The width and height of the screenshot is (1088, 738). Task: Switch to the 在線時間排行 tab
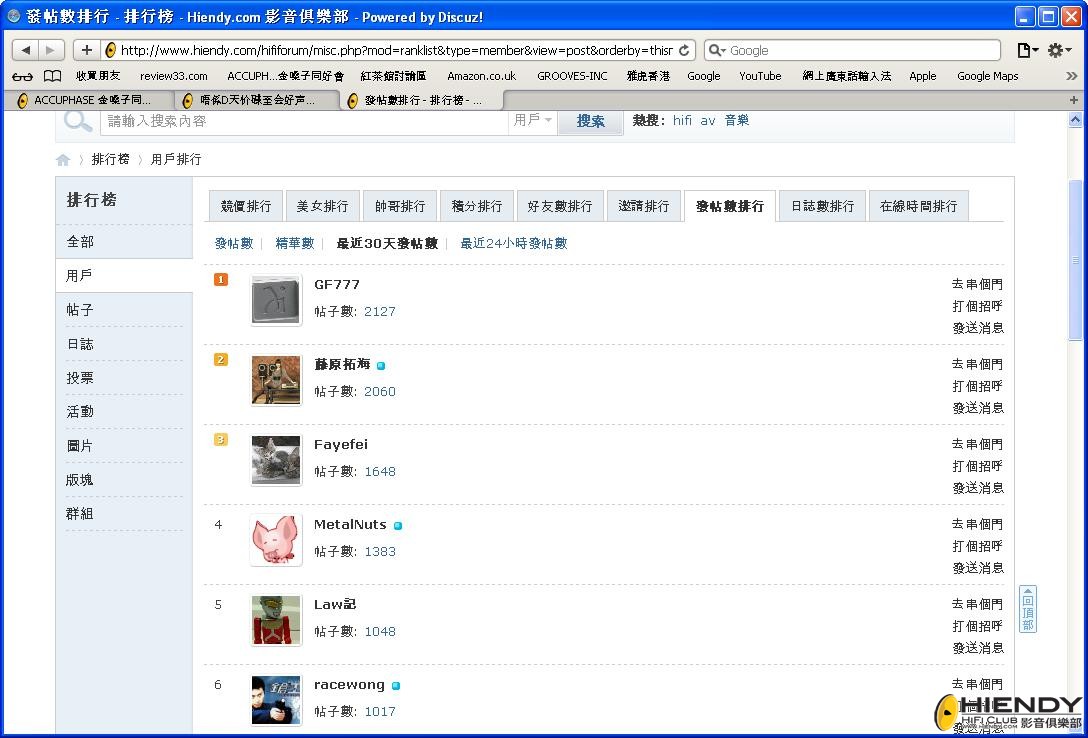(x=918, y=206)
